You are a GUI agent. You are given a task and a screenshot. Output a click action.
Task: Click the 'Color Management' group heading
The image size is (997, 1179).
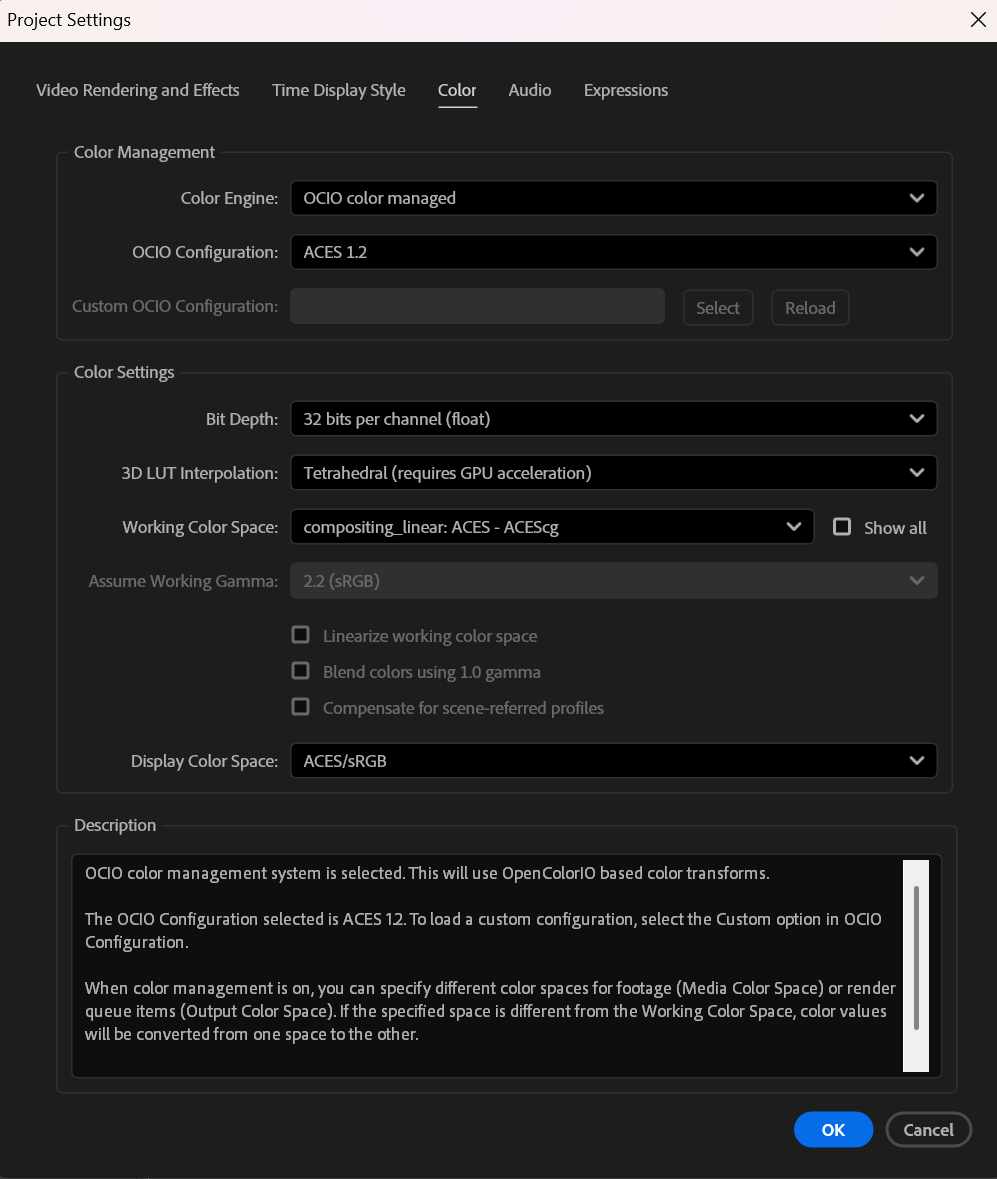click(x=144, y=152)
